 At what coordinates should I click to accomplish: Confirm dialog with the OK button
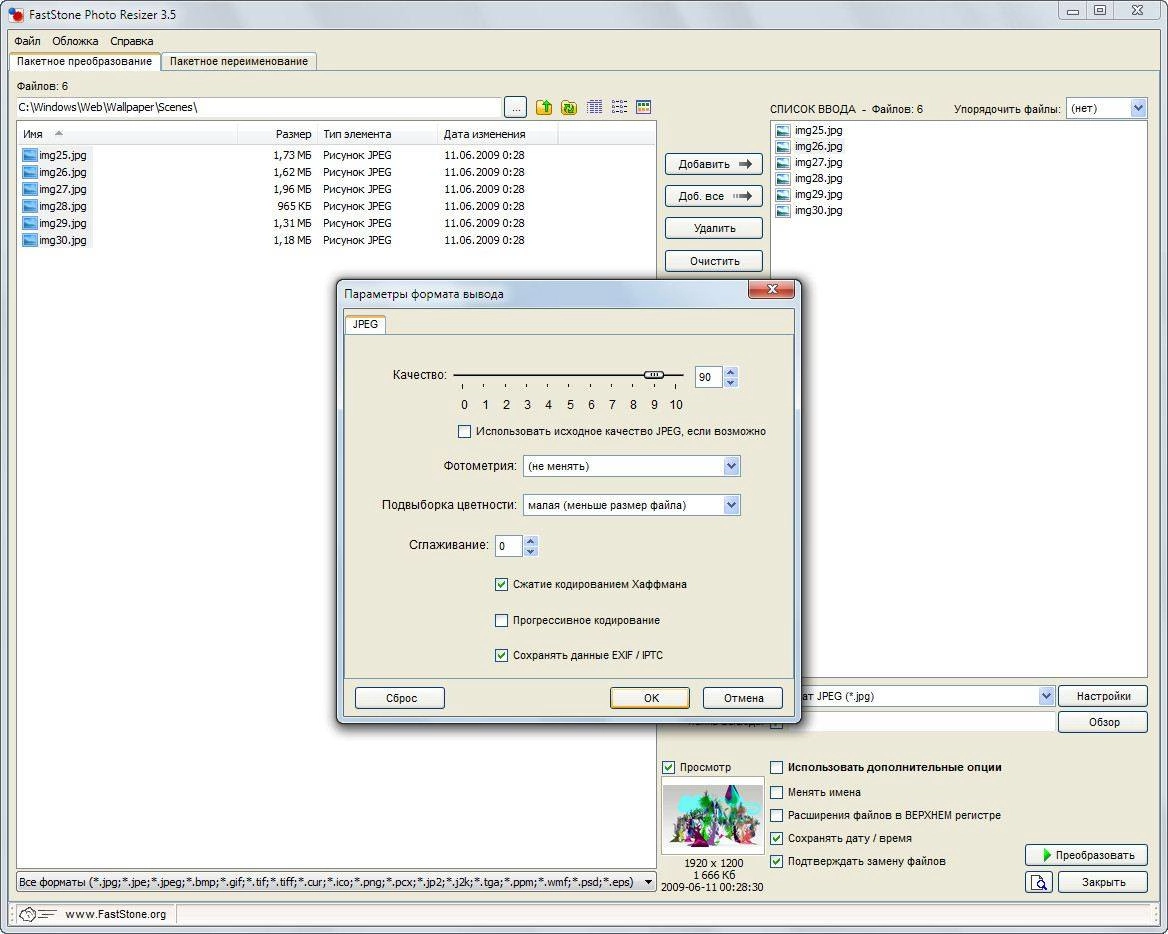(650, 698)
